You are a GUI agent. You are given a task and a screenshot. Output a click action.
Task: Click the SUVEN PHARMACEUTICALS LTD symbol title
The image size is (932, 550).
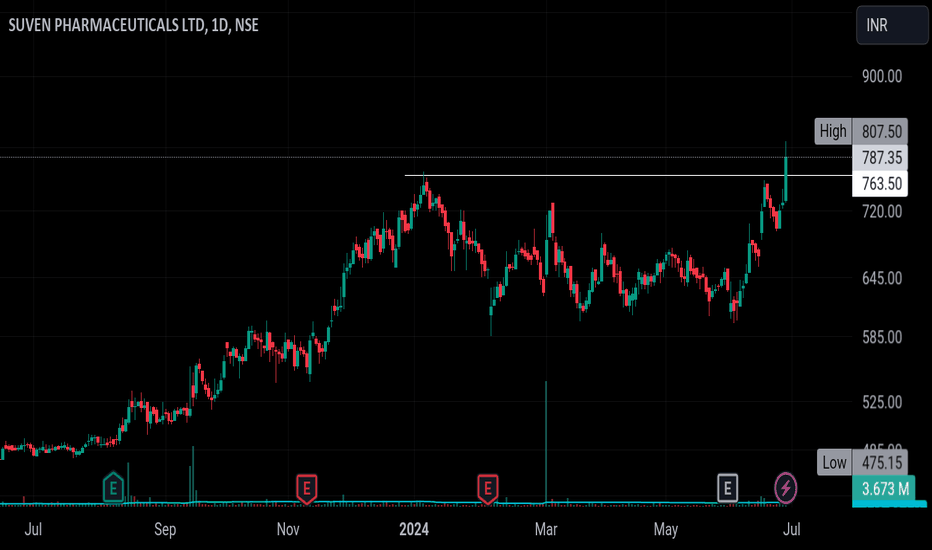click(133, 25)
